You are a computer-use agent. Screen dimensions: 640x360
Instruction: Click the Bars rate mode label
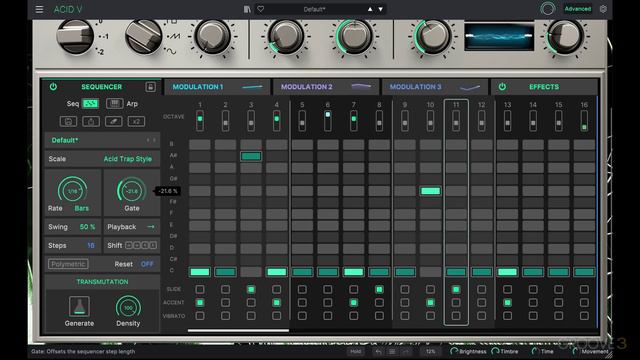(82, 208)
